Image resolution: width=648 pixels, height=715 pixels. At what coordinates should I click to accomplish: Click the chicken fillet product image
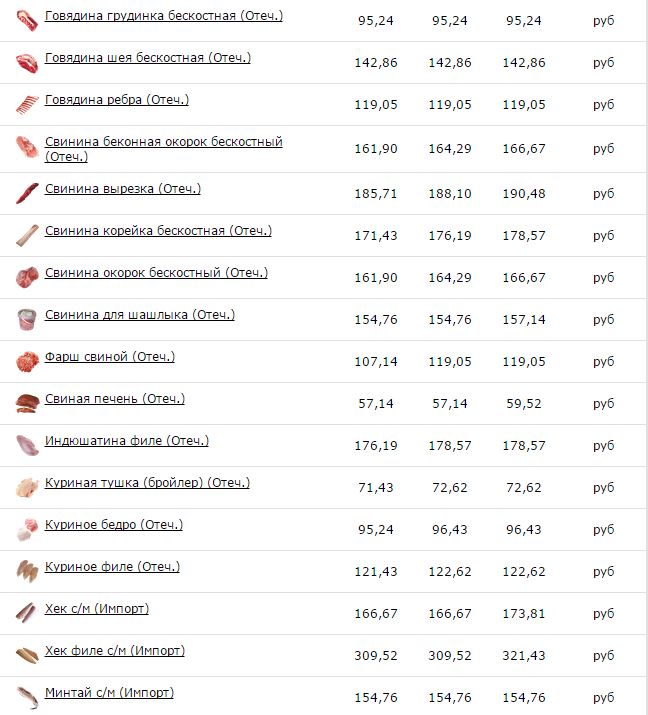[x=27, y=571]
